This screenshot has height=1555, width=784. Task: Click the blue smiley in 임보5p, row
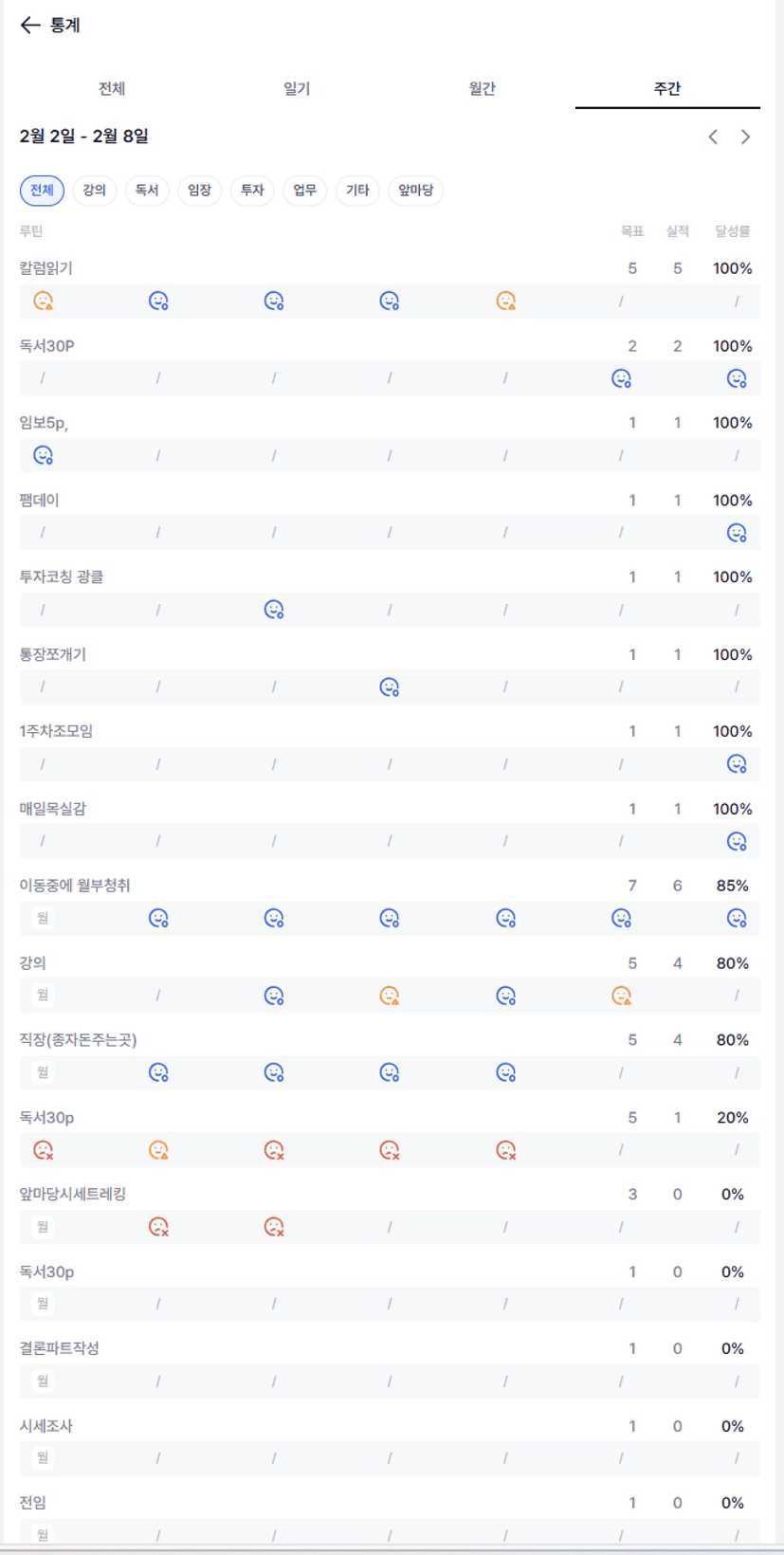point(43,455)
